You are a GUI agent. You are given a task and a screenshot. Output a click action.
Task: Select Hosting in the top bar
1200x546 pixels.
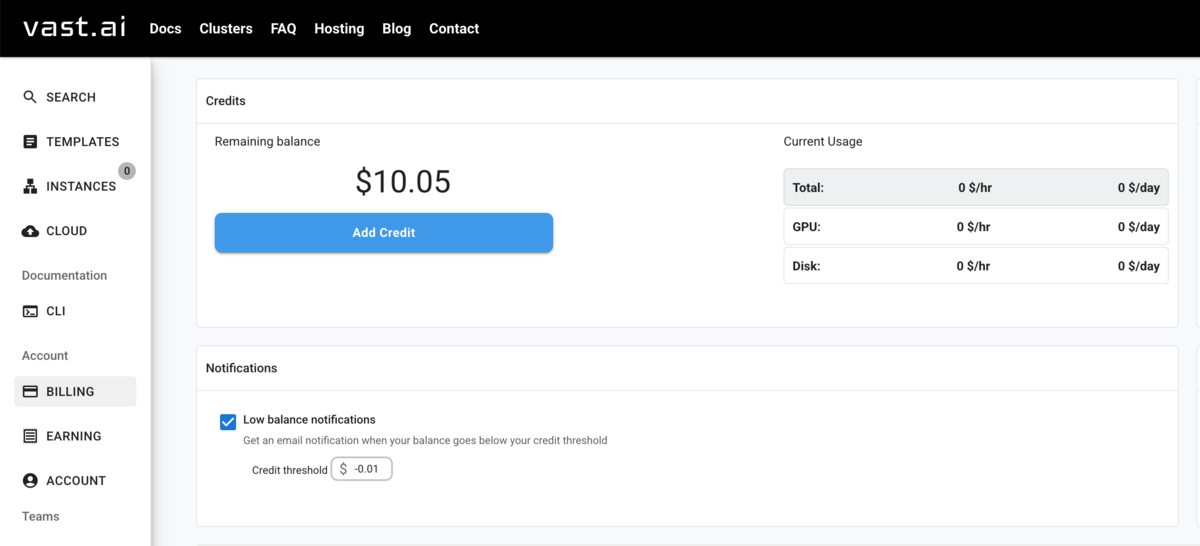339,29
